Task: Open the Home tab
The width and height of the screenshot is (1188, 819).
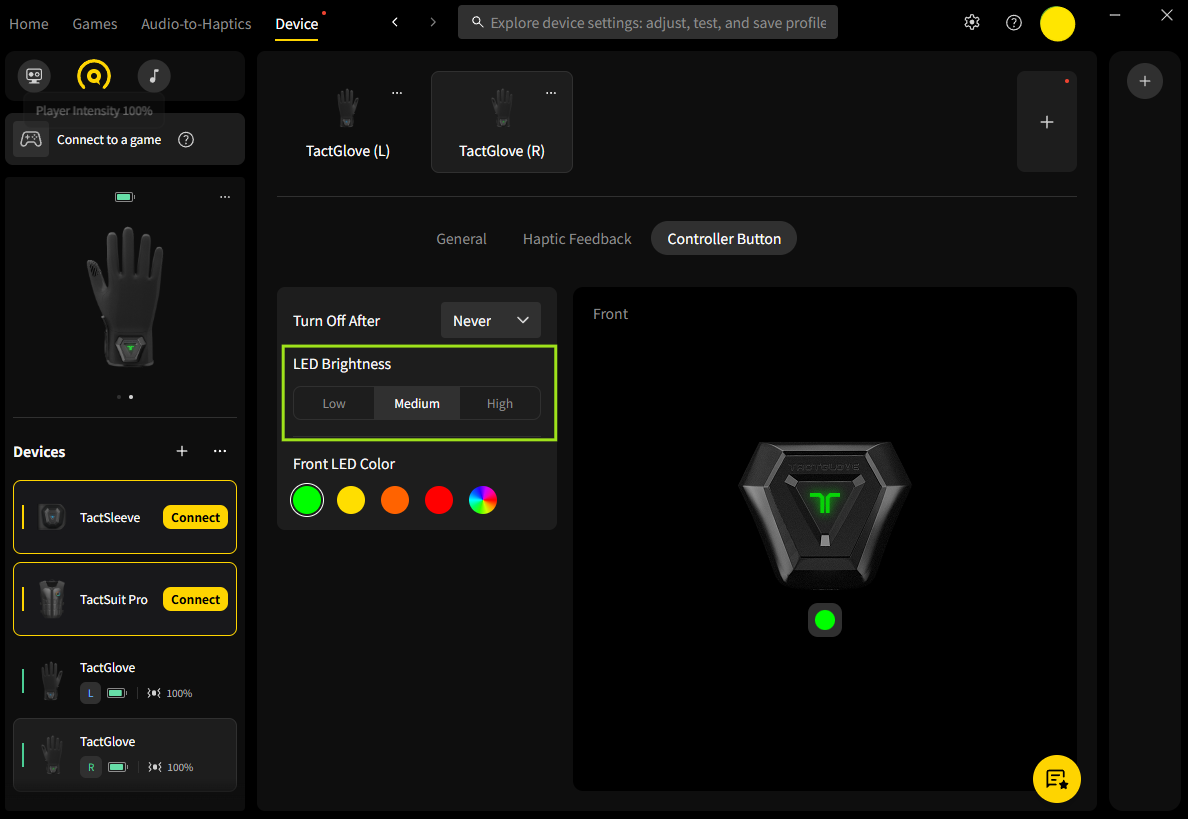Action: 29,23
